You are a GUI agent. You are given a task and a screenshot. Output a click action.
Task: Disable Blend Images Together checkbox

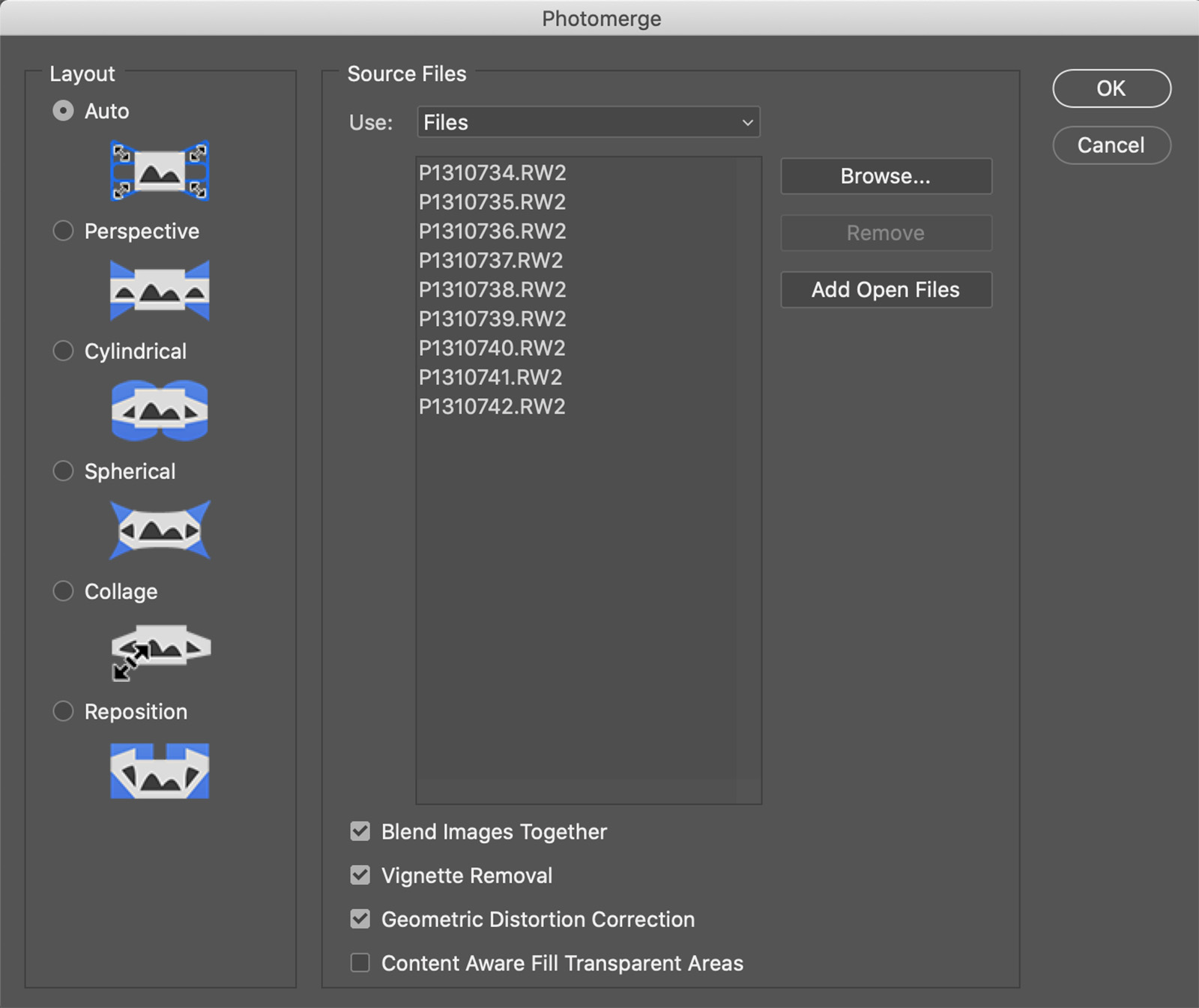pyautogui.click(x=360, y=831)
